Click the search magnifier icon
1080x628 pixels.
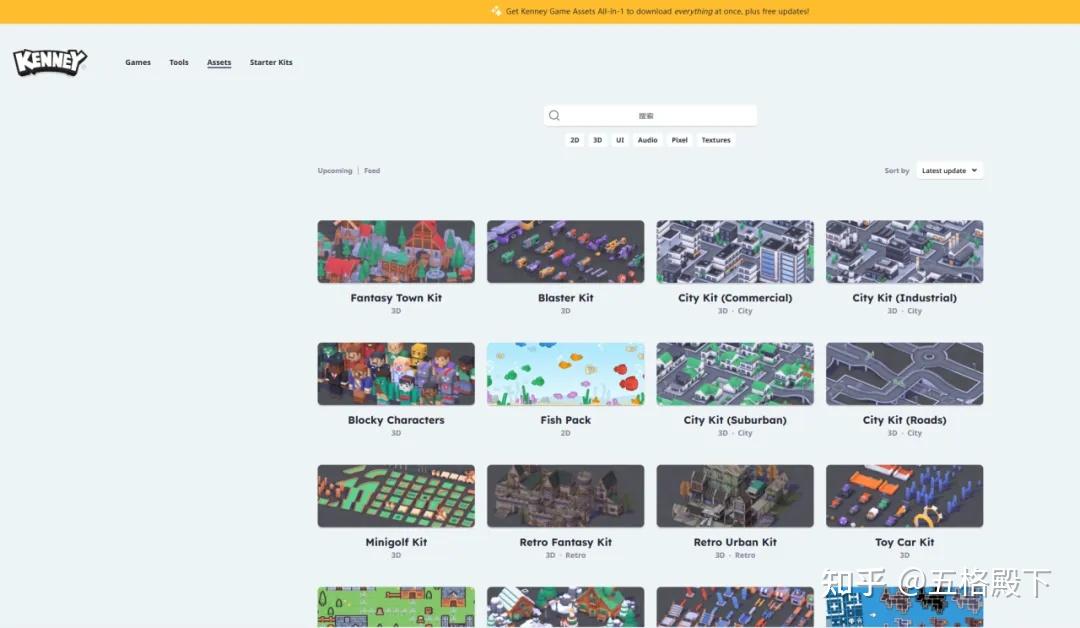point(554,115)
